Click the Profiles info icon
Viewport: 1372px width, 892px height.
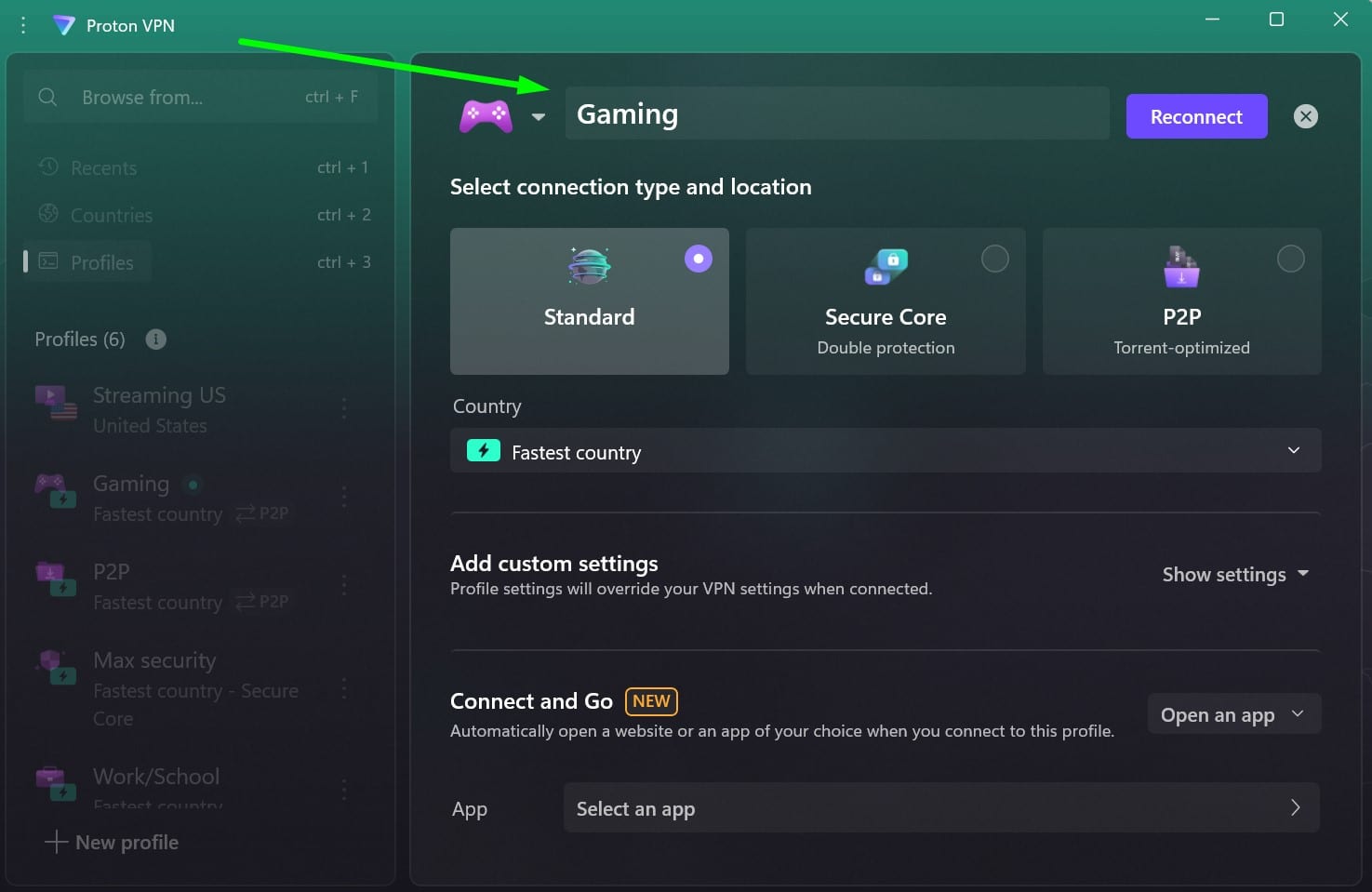pyautogui.click(x=156, y=339)
